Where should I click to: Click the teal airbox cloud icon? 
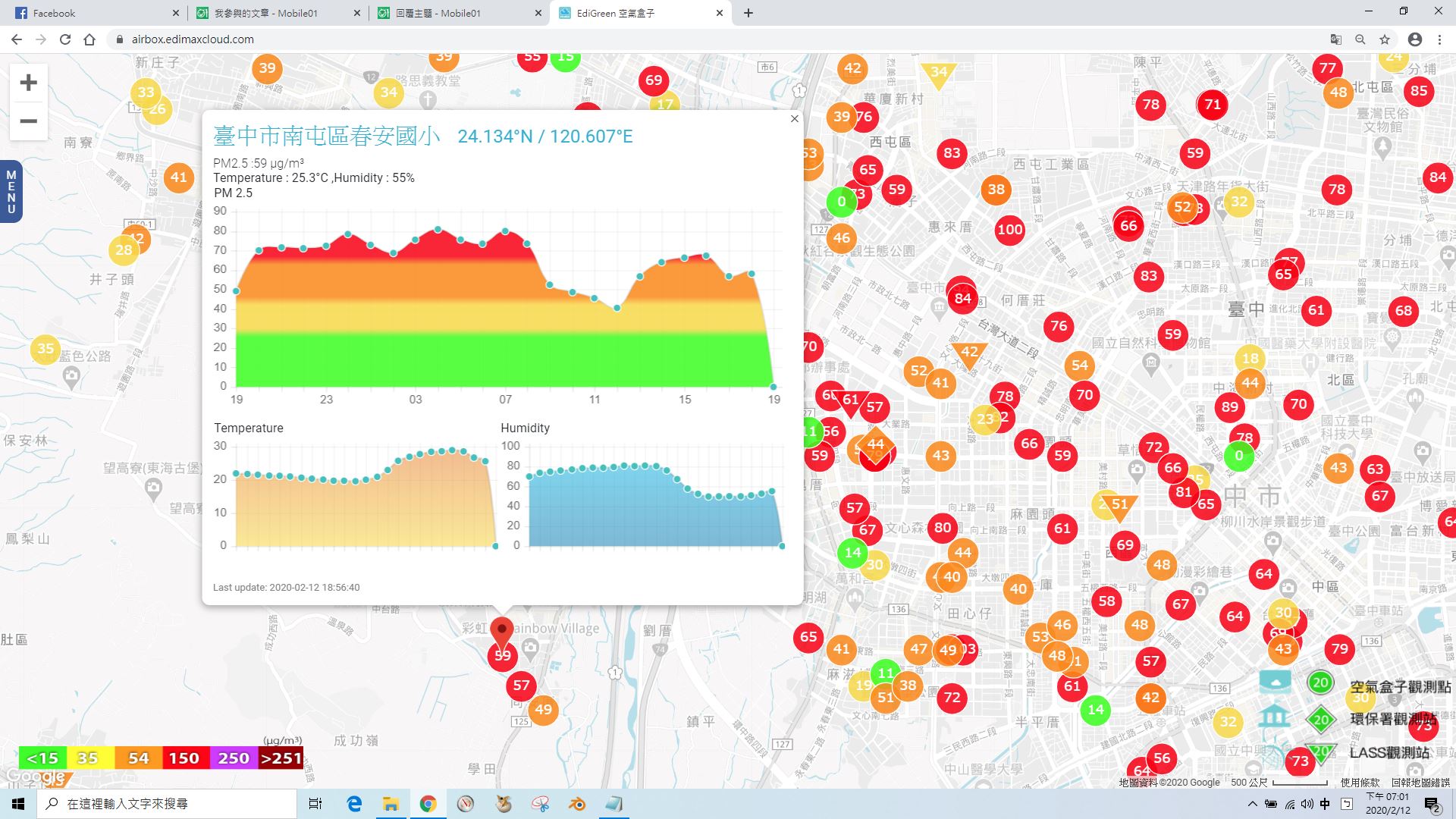click(1275, 682)
